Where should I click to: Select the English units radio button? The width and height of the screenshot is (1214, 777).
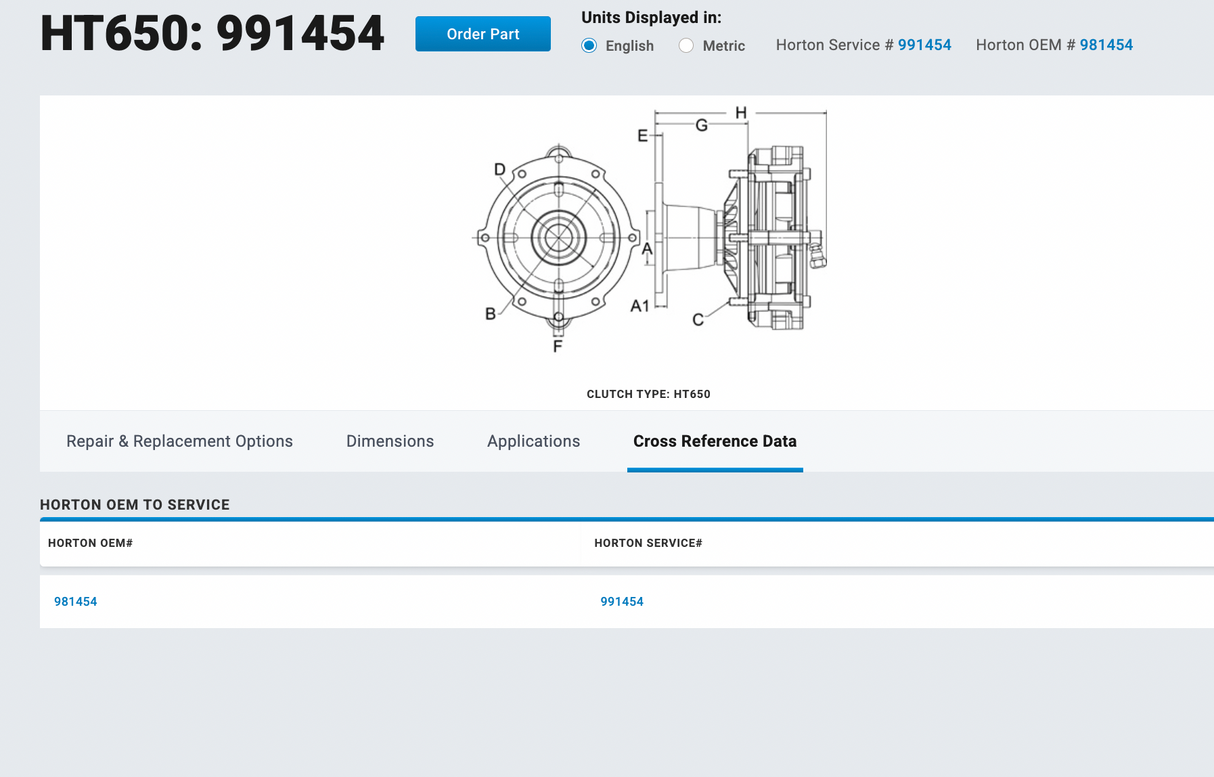click(589, 45)
